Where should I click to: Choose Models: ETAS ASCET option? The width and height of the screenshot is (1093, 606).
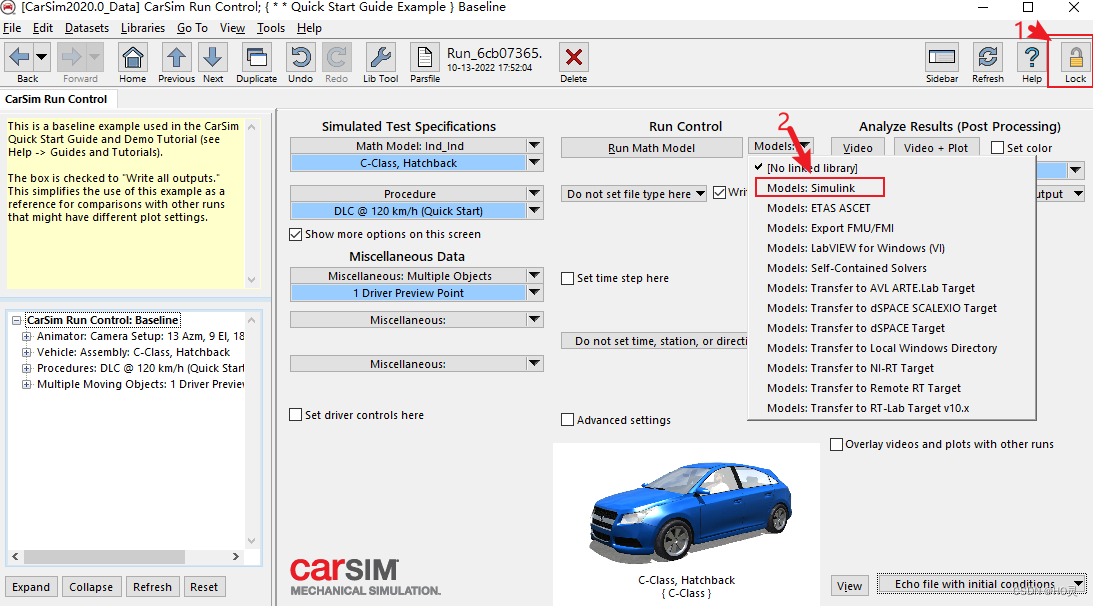818,208
